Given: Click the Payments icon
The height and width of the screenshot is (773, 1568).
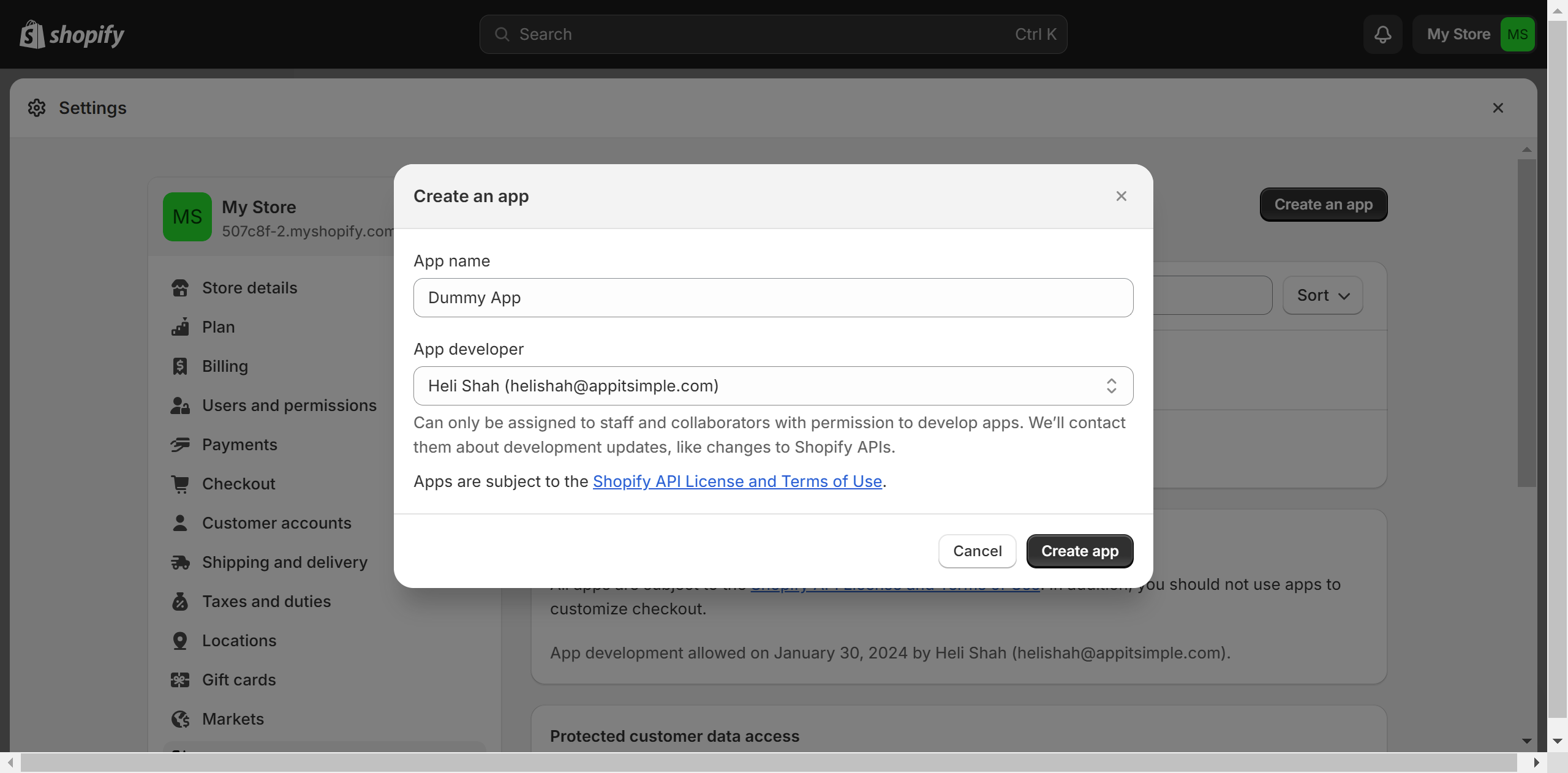Looking at the screenshot, I should tap(180, 445).
